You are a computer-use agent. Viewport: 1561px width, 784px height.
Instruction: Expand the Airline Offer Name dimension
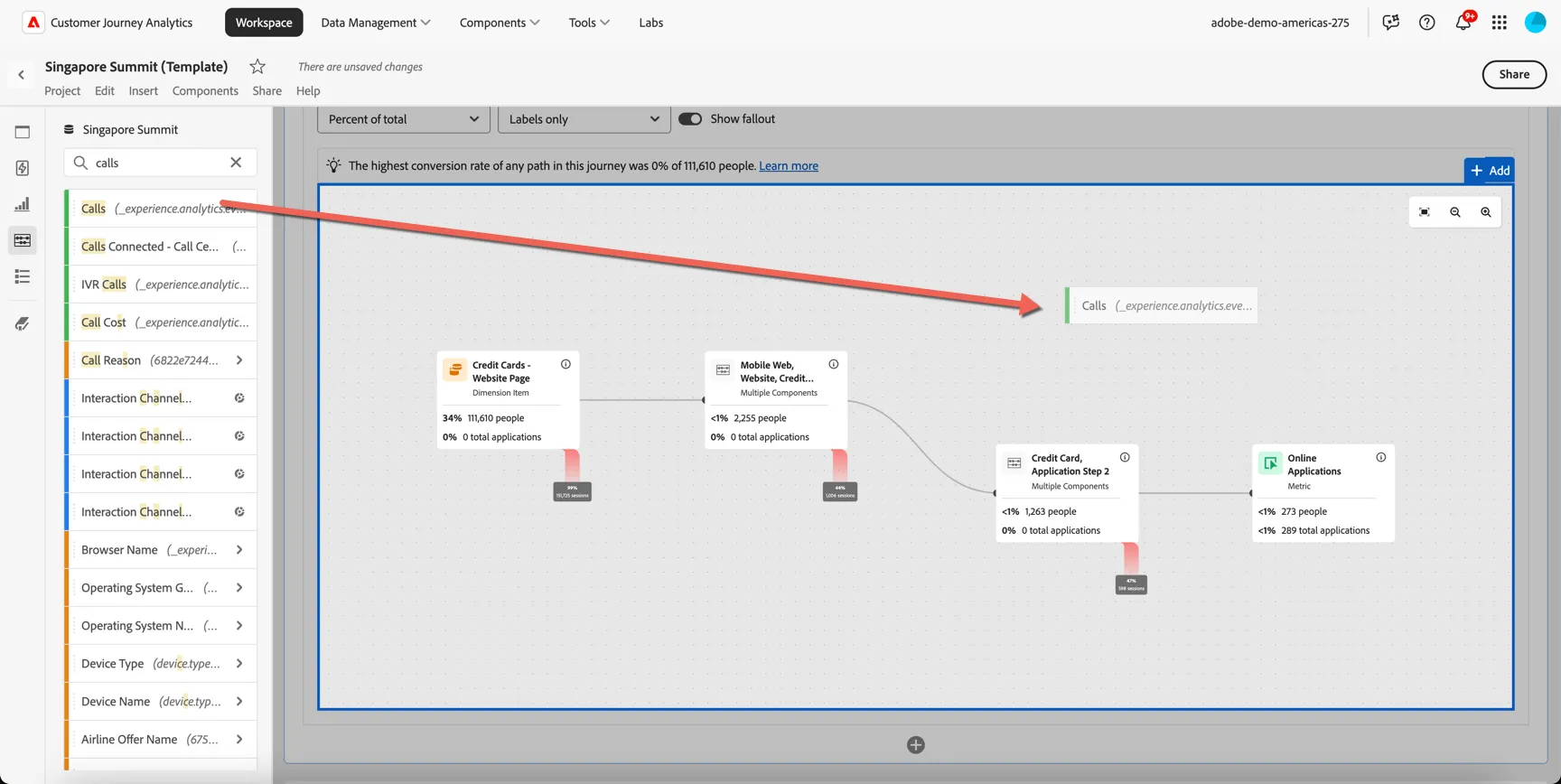click(239, 740)
